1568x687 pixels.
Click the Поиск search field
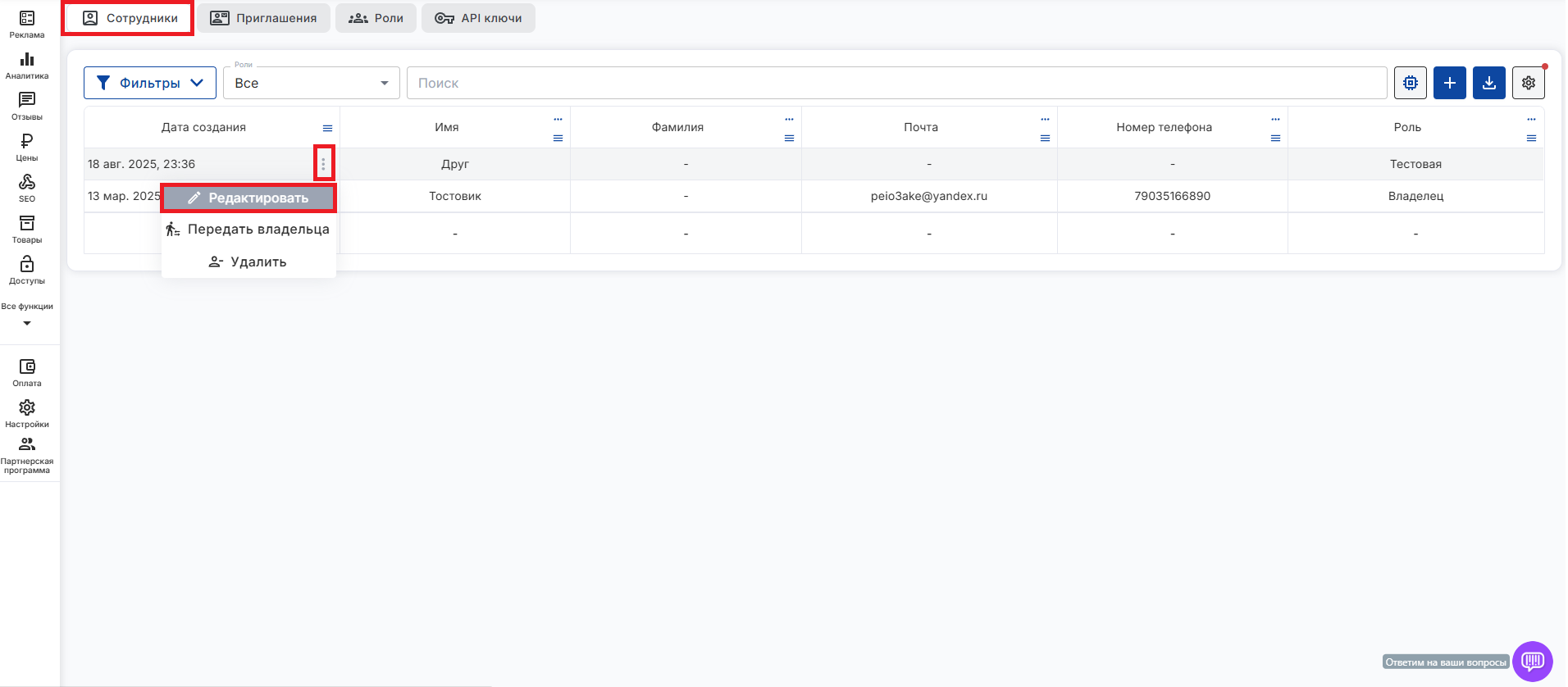[896, 83]
